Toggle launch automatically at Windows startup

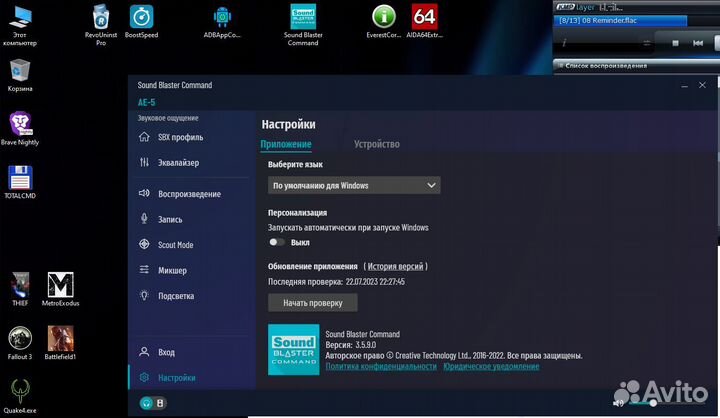point(277,242)
